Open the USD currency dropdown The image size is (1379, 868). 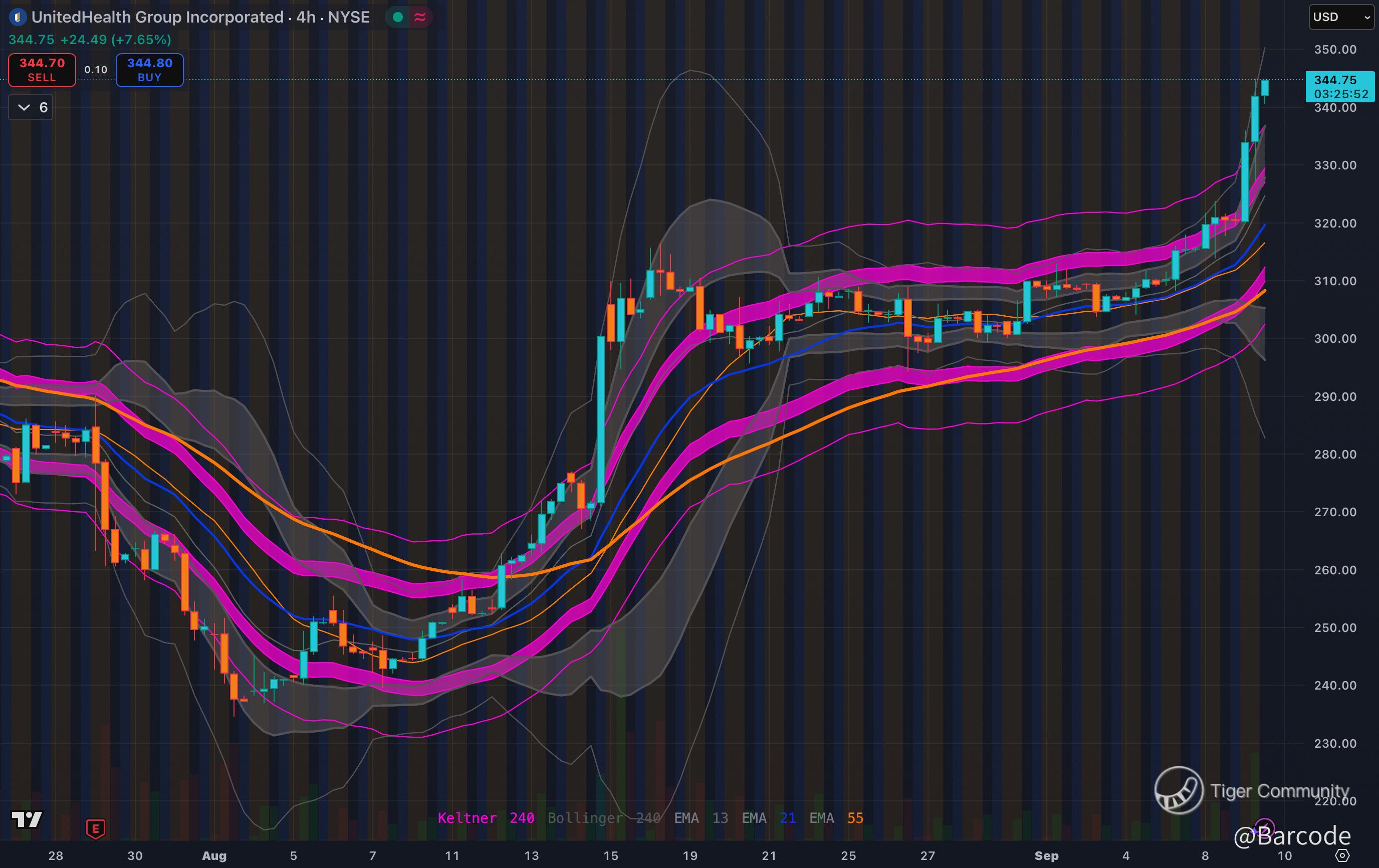[1340, 17]
